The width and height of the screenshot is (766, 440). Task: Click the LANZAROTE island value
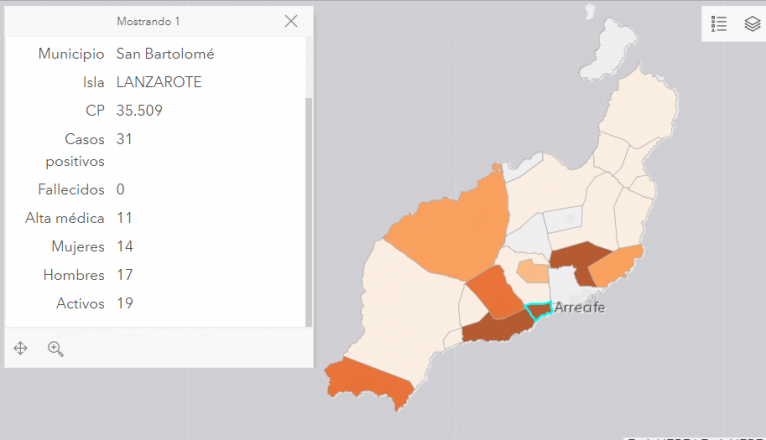158,82
